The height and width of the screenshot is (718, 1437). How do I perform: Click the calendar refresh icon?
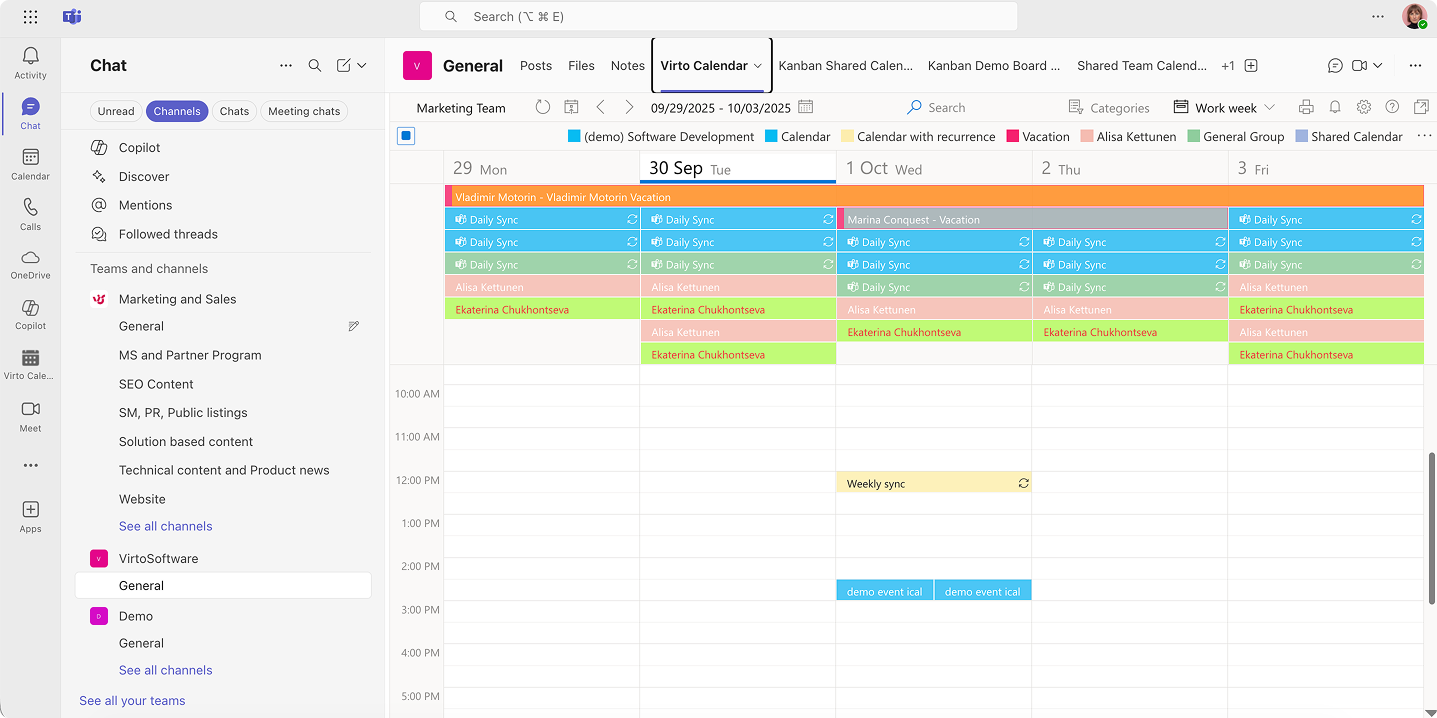click(542, 107)
